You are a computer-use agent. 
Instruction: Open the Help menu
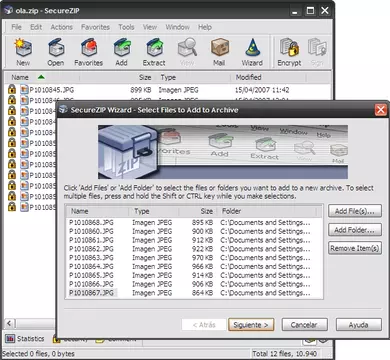(x=205, y=27)
